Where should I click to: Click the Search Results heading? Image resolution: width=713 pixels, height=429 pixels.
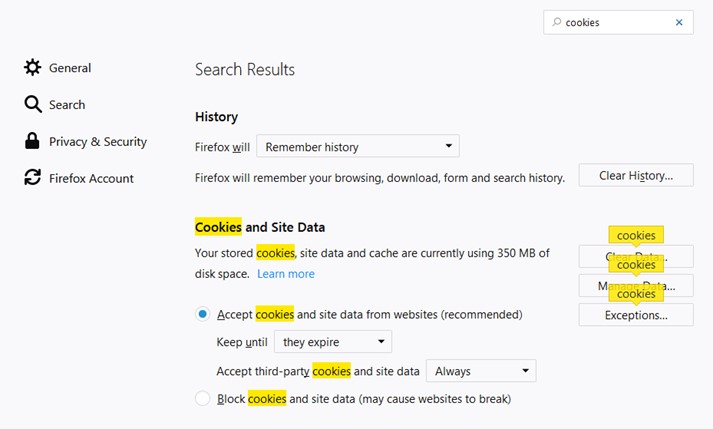[x=245, y=70]
